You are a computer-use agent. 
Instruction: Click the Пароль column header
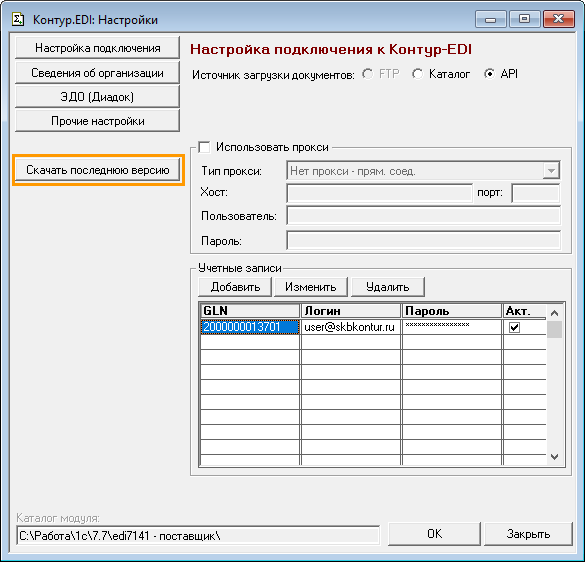pyautogui.click(x=452, y=310)
